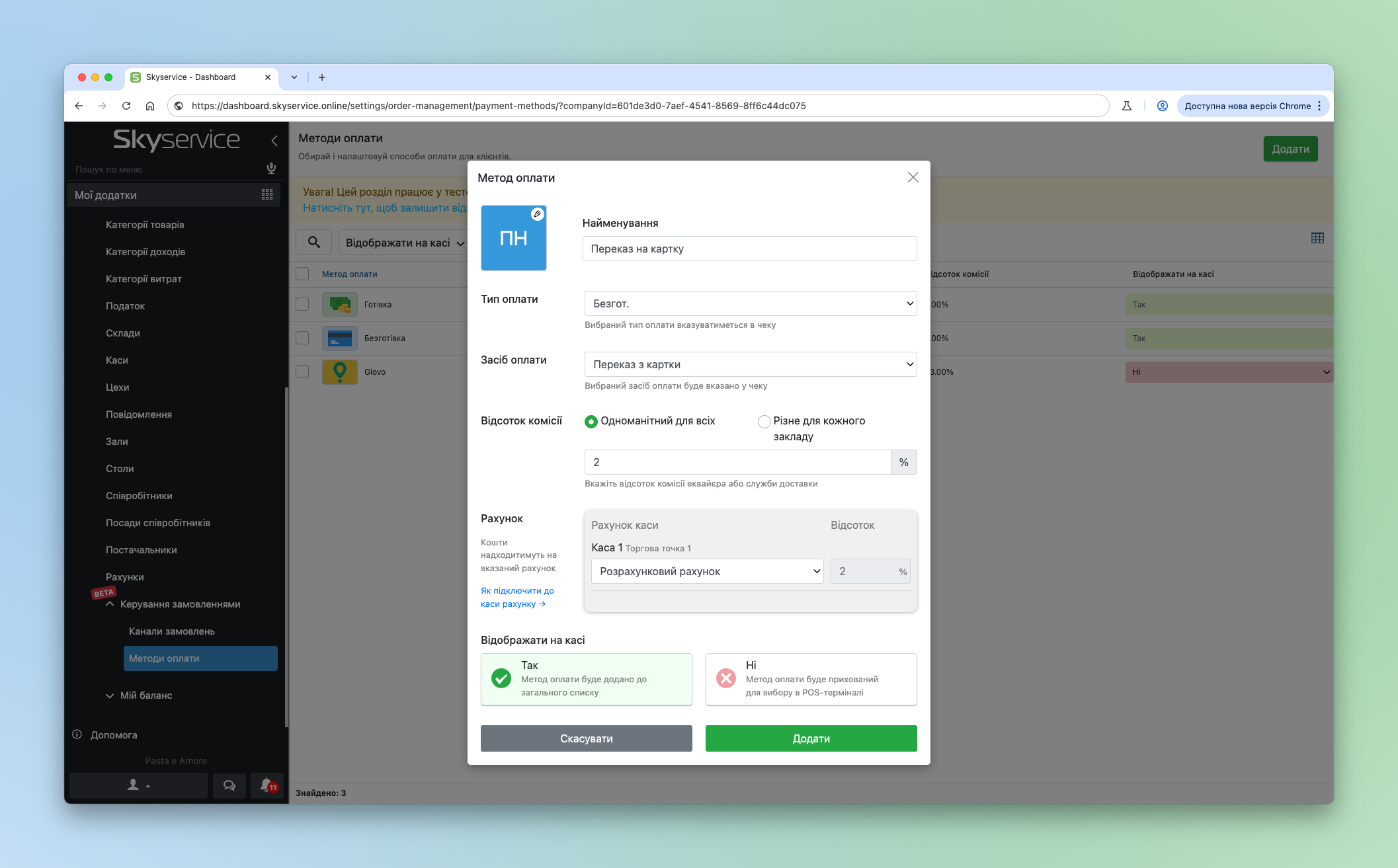Click the search magnifier above payment table
The image size is (1398, 868).
tap(314, 242)
